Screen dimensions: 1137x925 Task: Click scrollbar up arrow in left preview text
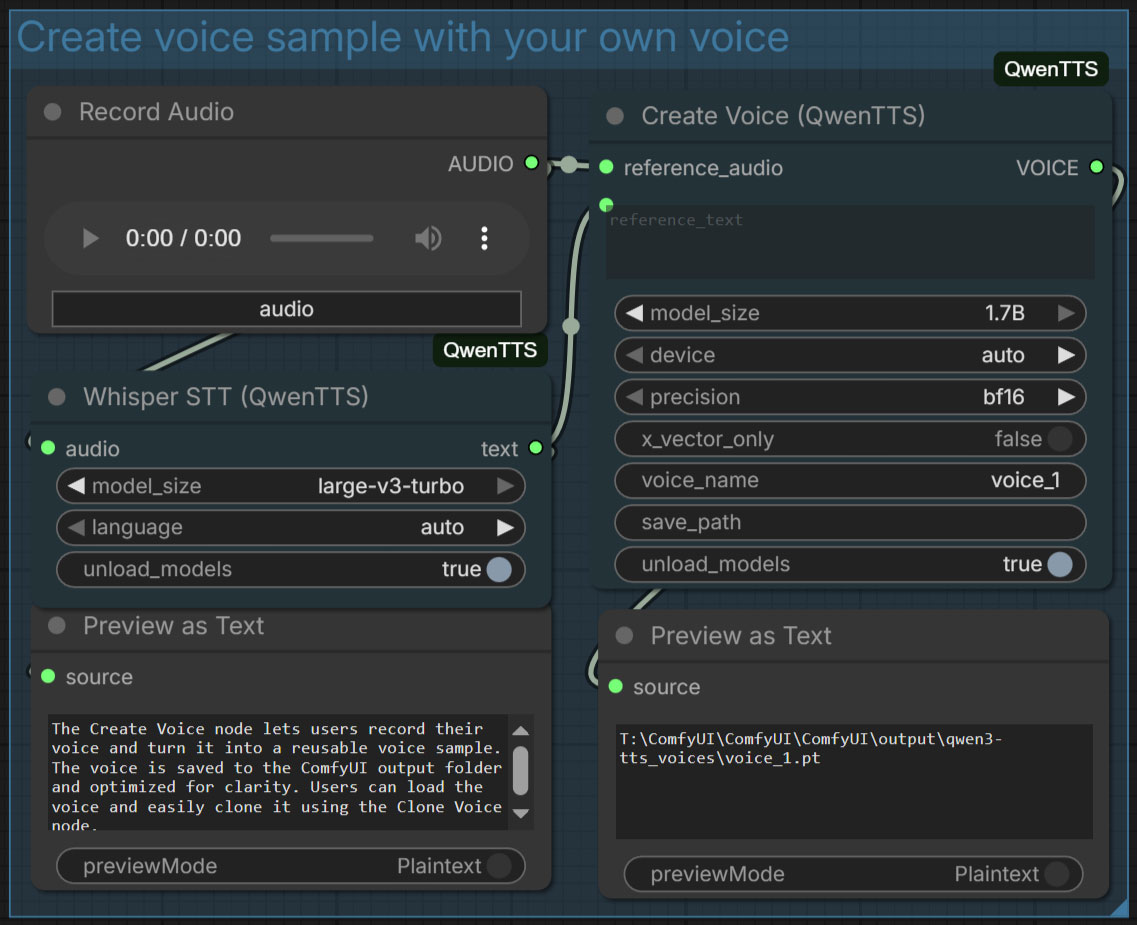point(521,731)
